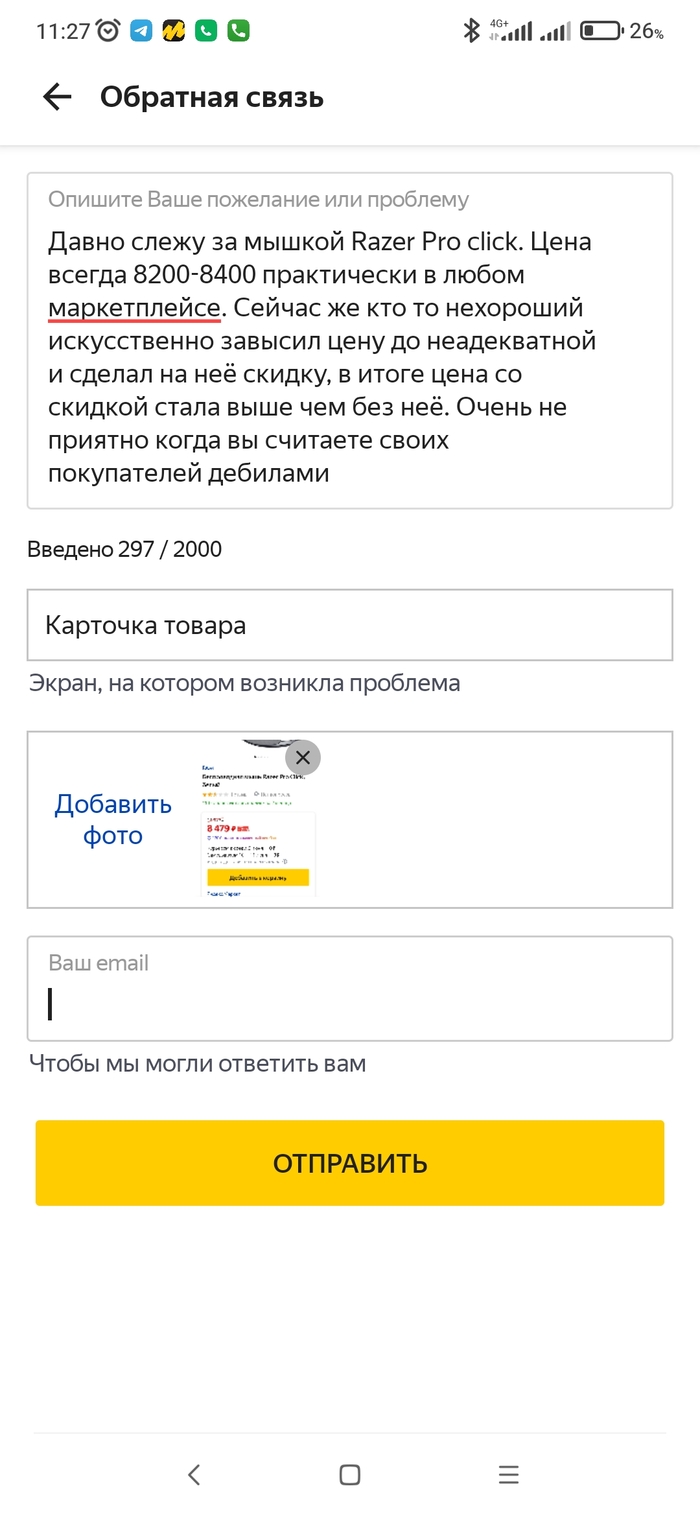Open the "Карточка товара" screen selector
The image size is (700, 1517).
tap(349, 626)
